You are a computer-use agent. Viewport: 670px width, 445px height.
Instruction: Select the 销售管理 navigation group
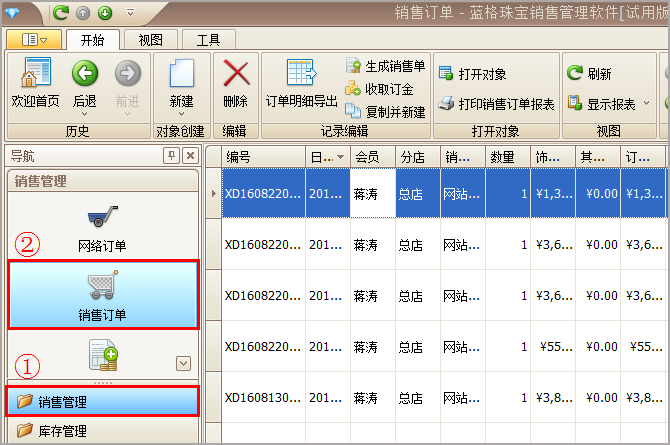click(x=103, y=401)
